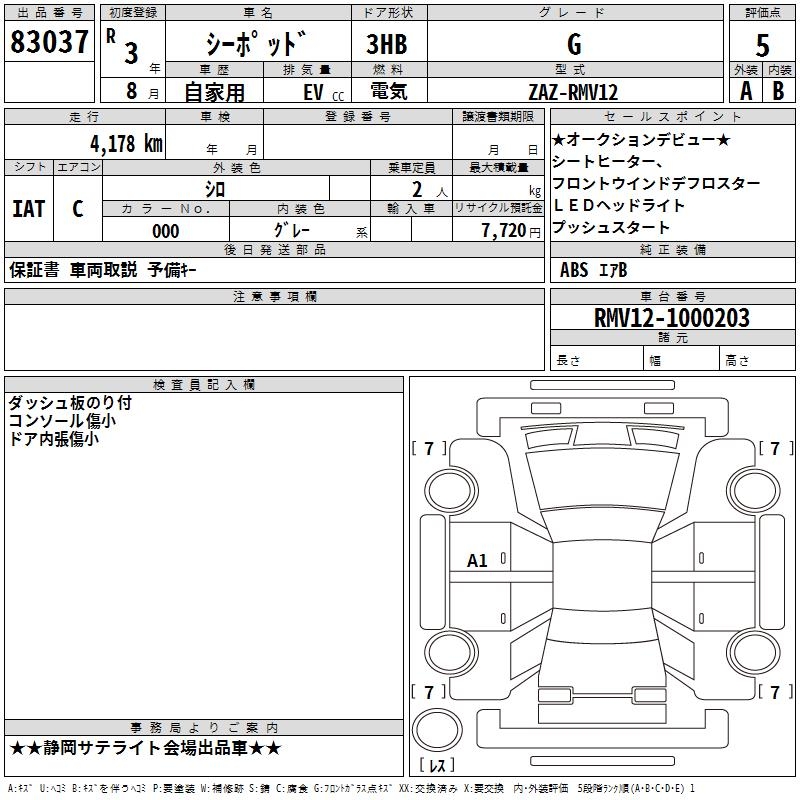The image size is (800, 800).
Task: Select the A1 damage mark on the door
Action: 477,561
